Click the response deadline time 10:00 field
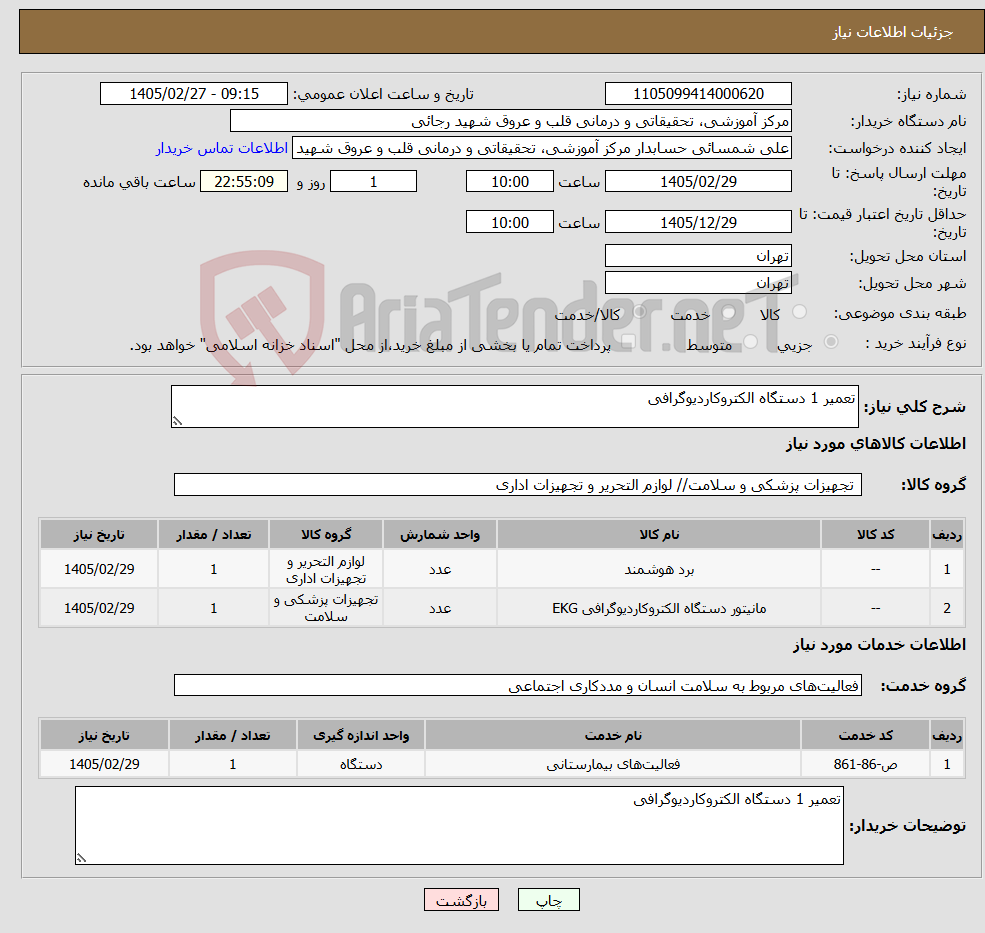This screenshot has width=985, height=933. 509,182
